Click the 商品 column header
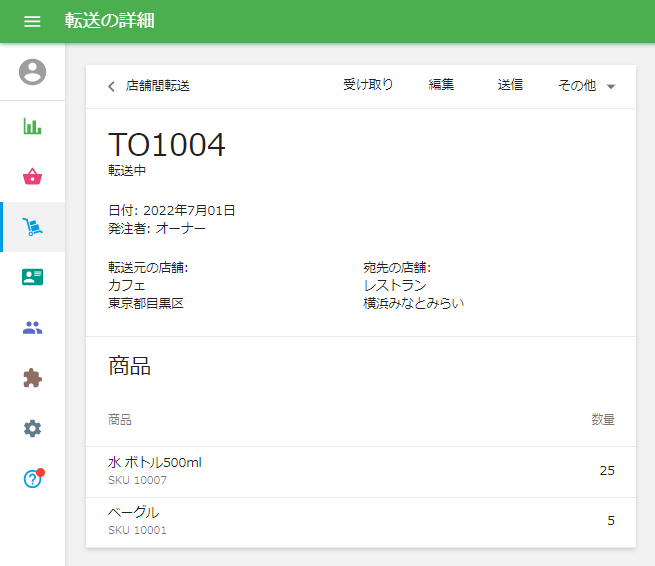Image resolution: width=655 pixels, height=566 pixels. 120,420
